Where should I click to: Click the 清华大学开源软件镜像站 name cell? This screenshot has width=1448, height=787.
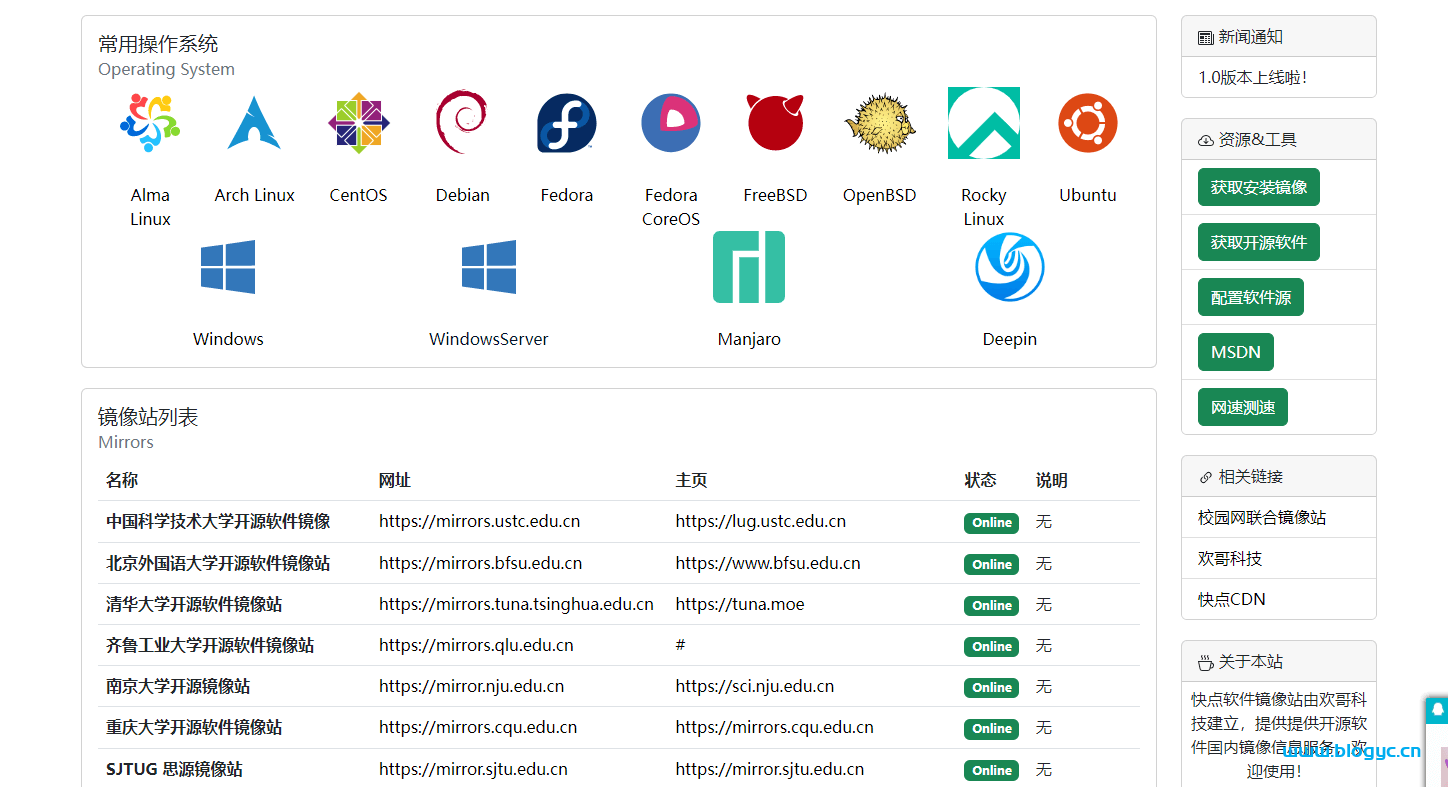tap(194, 604)
